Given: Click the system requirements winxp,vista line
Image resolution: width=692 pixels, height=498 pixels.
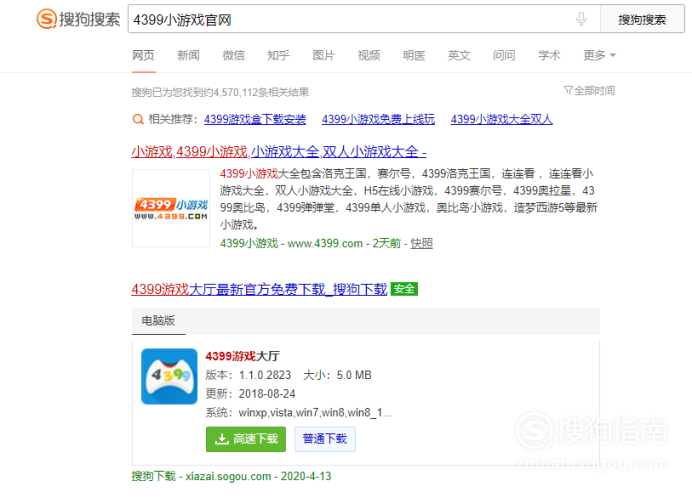Looking at the screenshot, I should [299, 413].
